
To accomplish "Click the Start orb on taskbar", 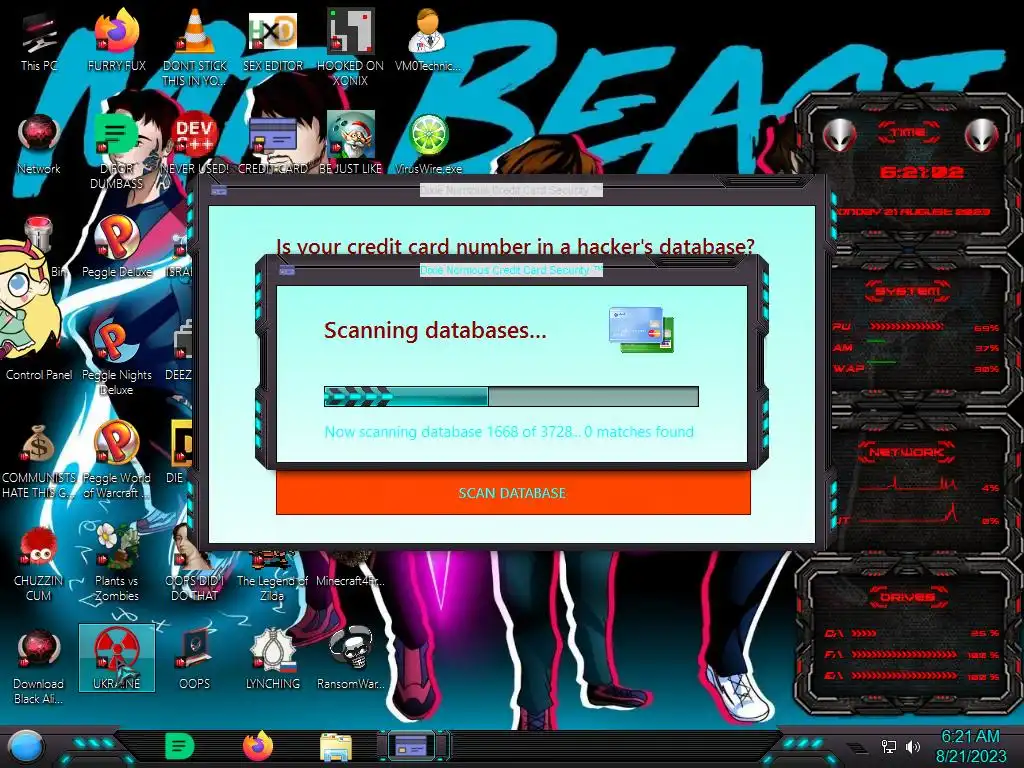I will click(26, 748).
